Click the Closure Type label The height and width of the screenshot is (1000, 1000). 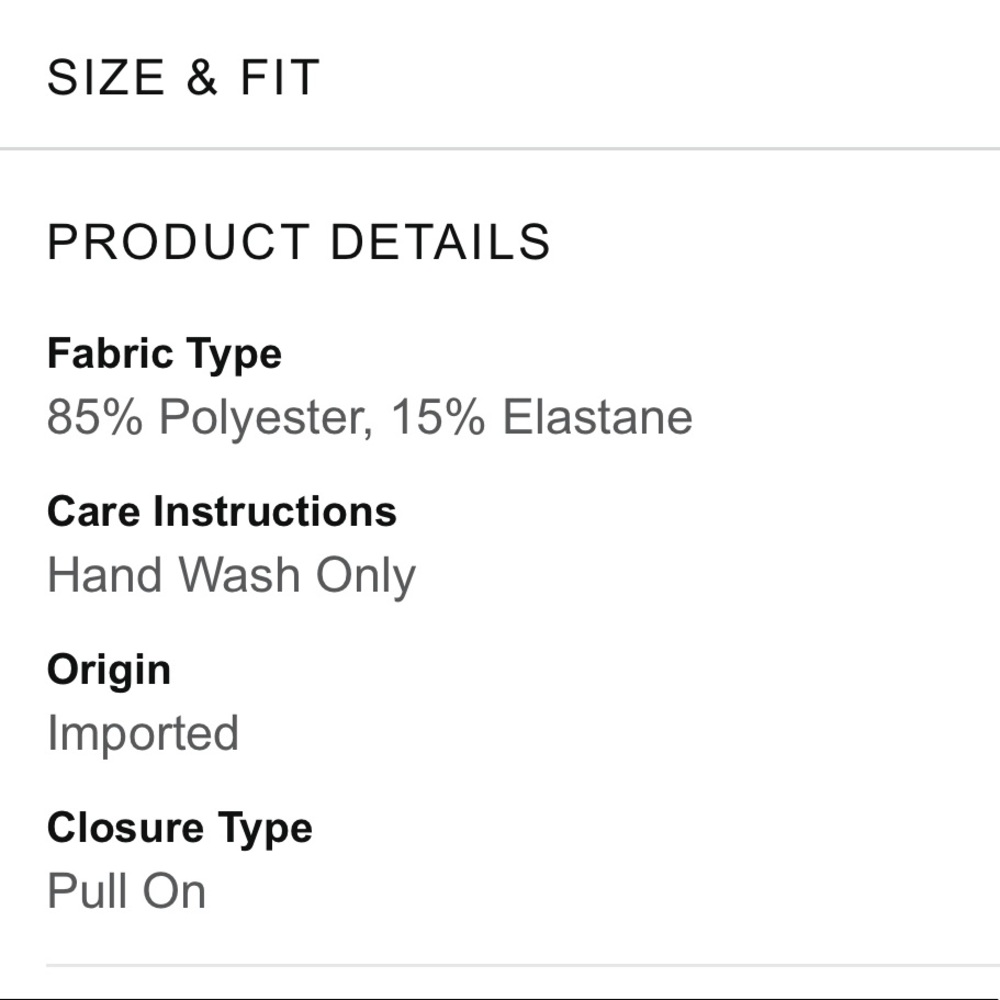pyautogui.click(x=179, y=828)
